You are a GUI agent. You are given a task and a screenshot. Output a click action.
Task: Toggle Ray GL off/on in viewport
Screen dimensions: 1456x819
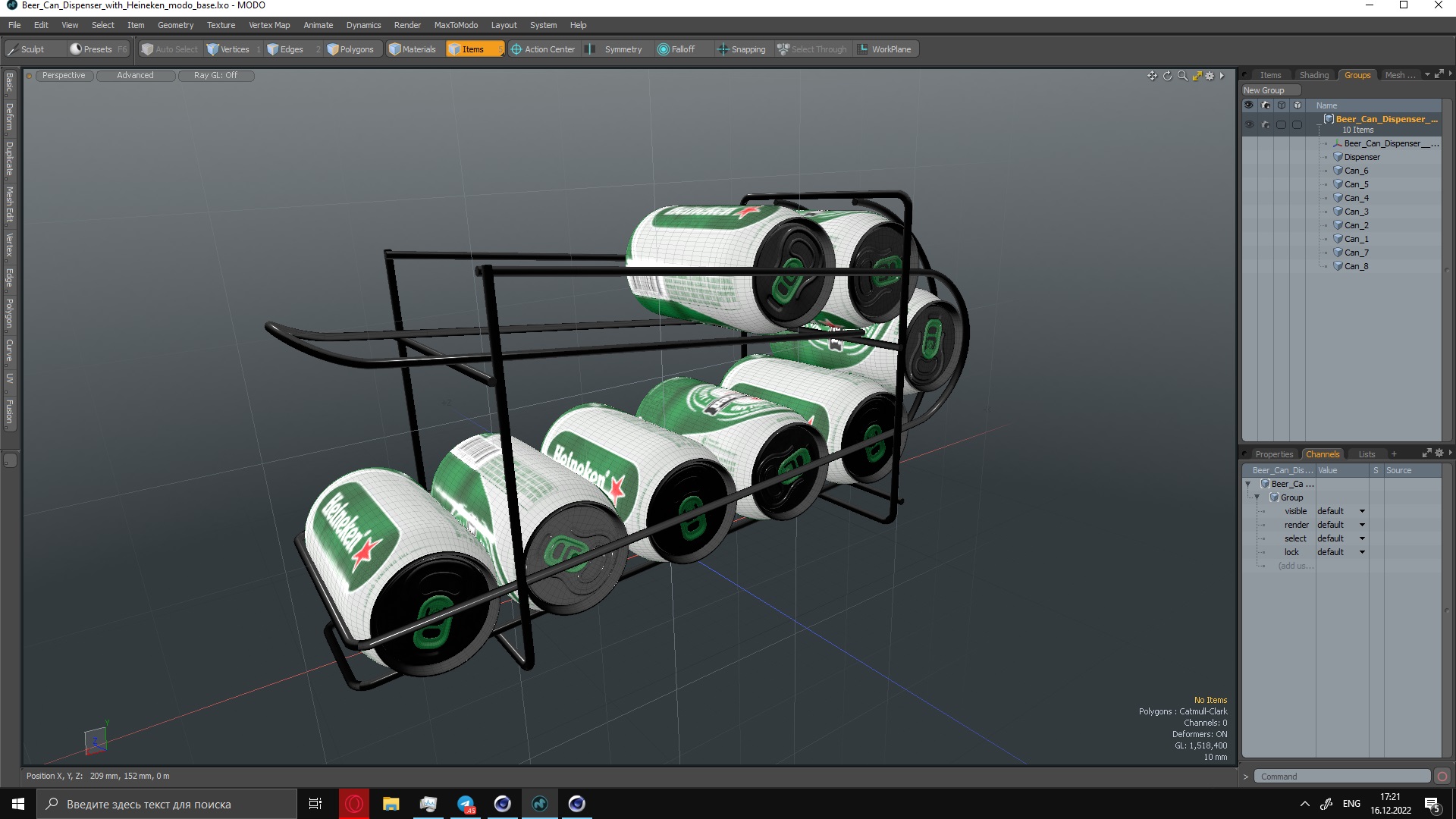coord(215,76)
